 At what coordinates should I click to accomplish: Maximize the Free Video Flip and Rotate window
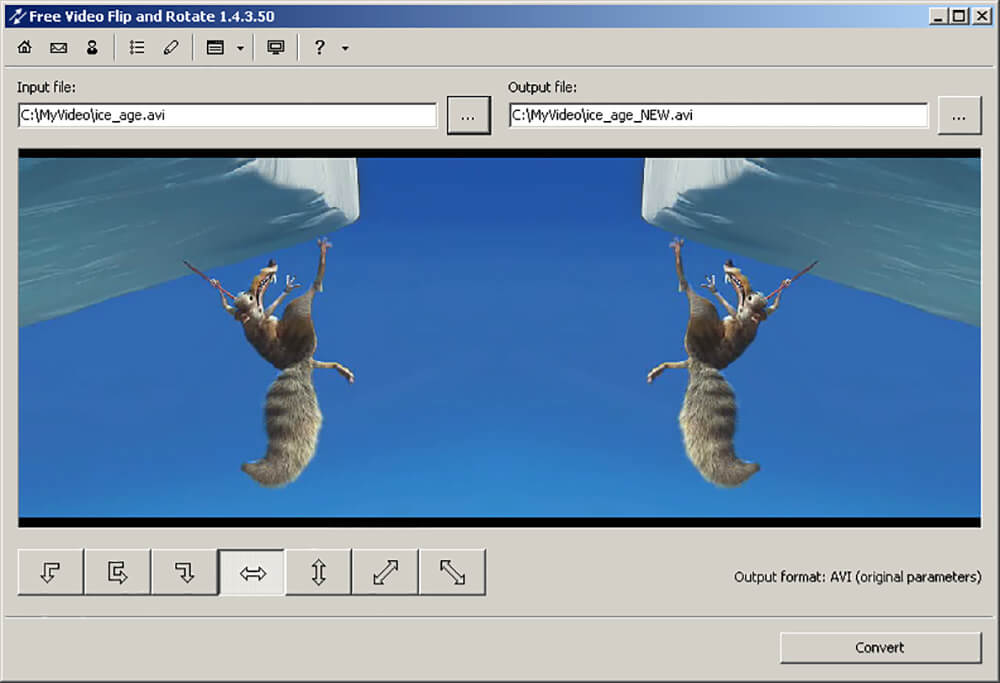coord(959,16)
